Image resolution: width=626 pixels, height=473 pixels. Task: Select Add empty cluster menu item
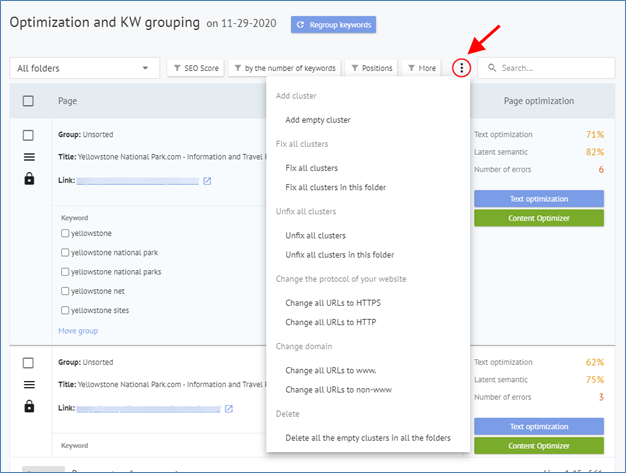tap(317, 120)
